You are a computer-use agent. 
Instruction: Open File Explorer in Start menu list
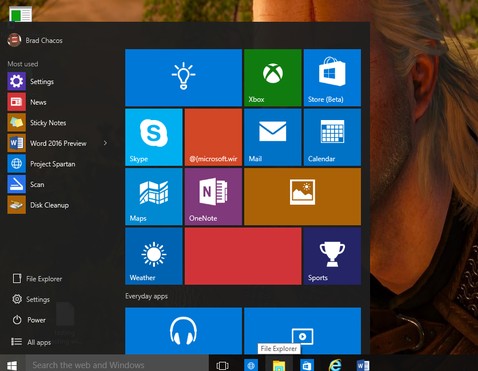[37, 279]
